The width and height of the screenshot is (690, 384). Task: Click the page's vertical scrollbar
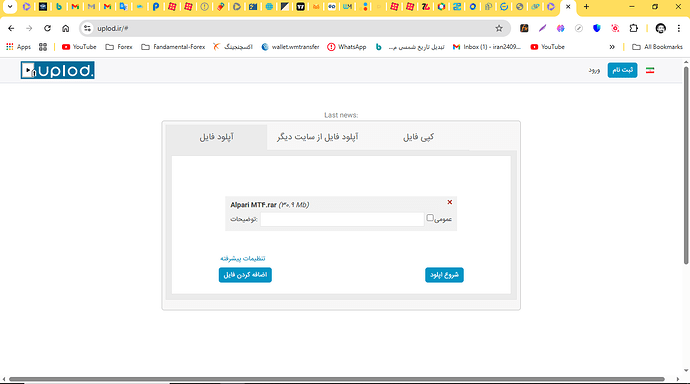click(686, 165)
